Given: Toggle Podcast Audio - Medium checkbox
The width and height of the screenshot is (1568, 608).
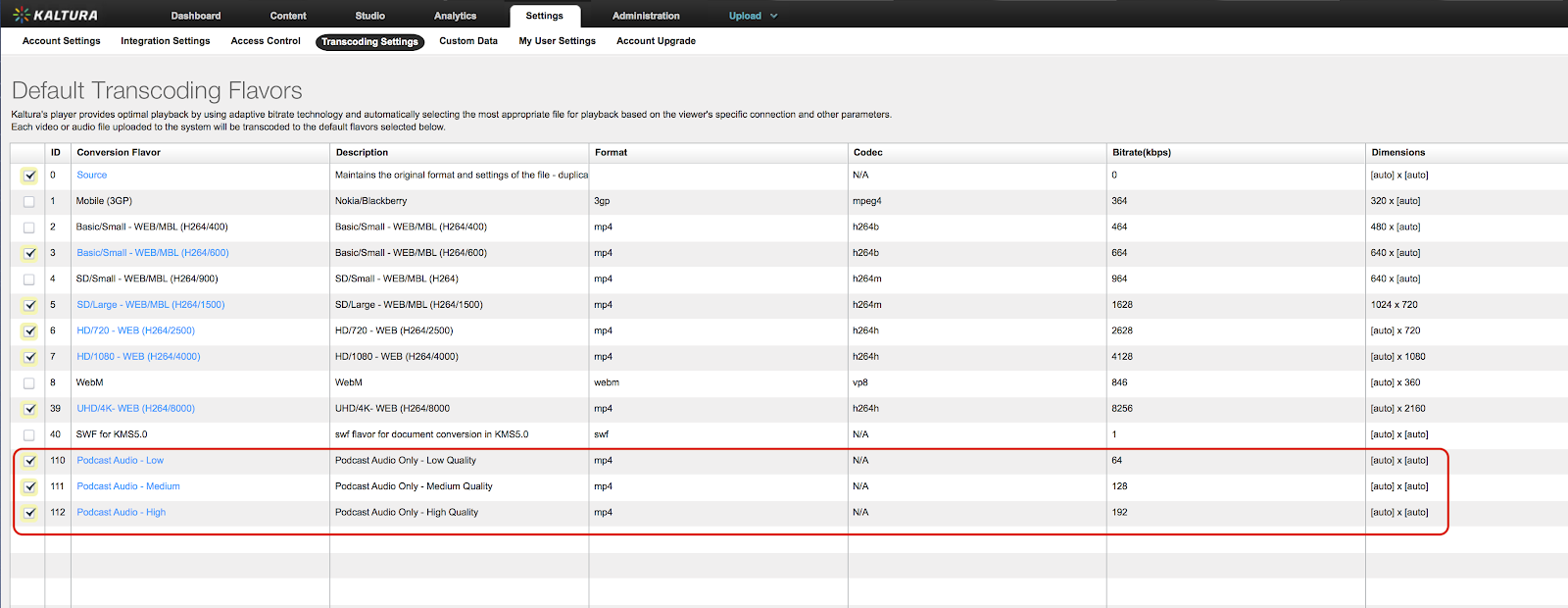Looking at the screenshot, I should point(29,487).
